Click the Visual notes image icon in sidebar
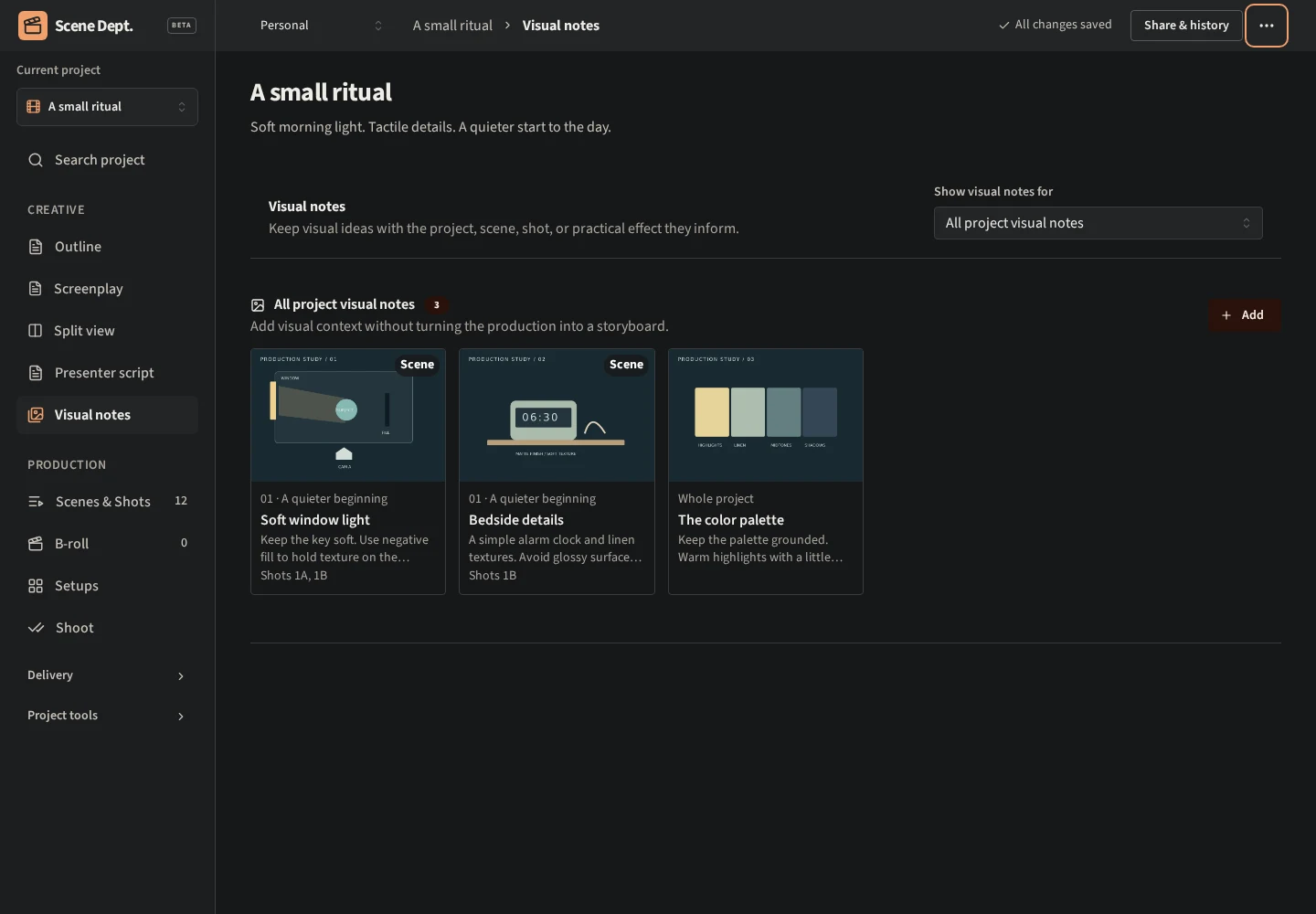The height and width of the screenshot is (914, 1316). (36, 415)
